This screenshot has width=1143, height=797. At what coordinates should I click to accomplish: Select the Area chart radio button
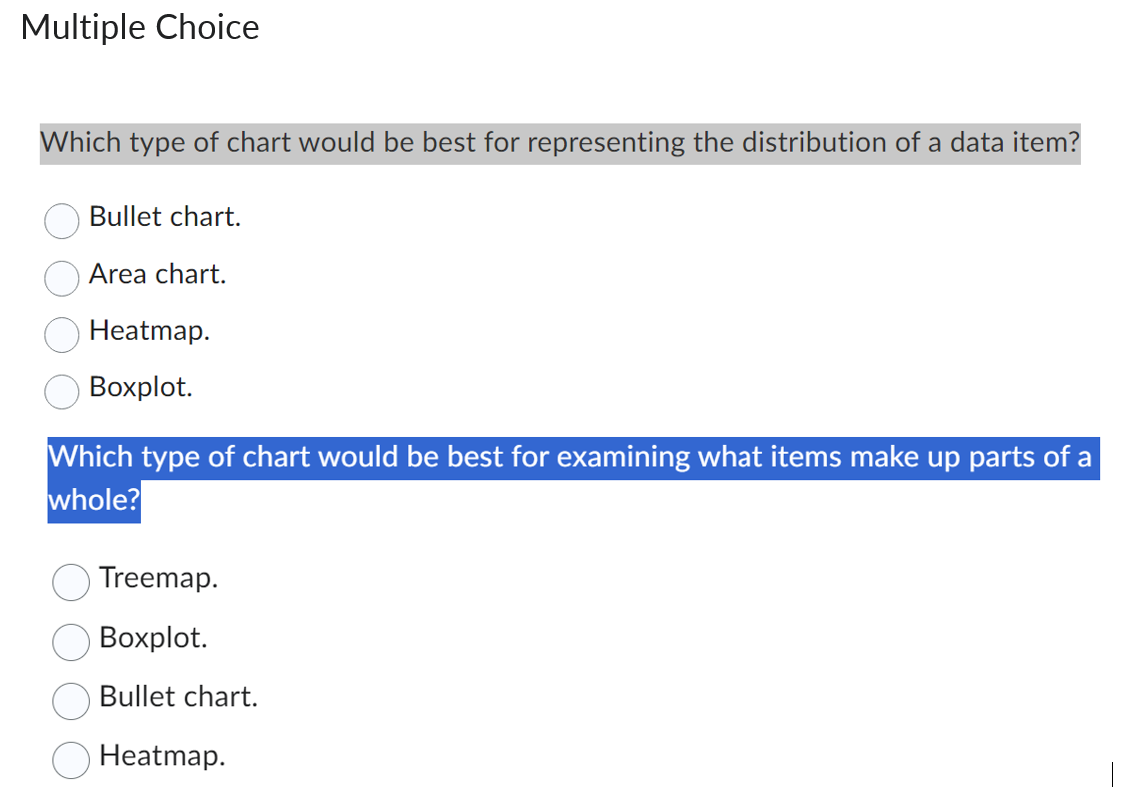(61, 279)
